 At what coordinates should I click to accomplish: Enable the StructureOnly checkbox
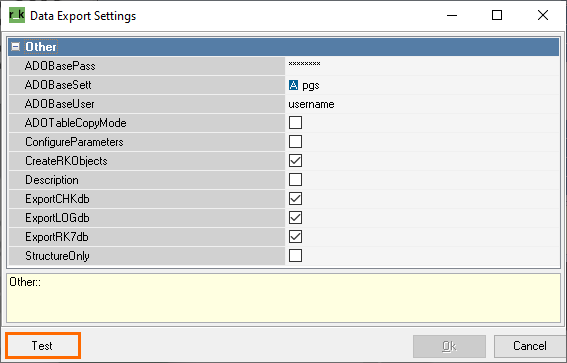tap(295, 256)
